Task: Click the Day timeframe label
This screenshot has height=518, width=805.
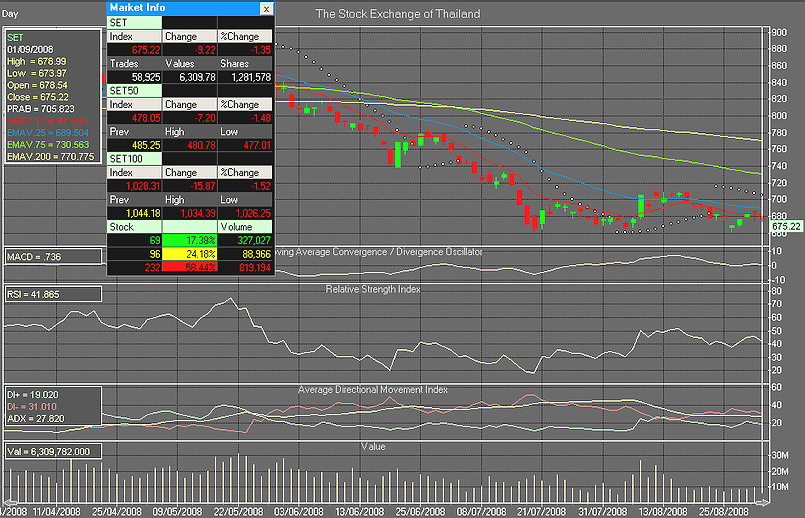Action: tap(10, 14)
